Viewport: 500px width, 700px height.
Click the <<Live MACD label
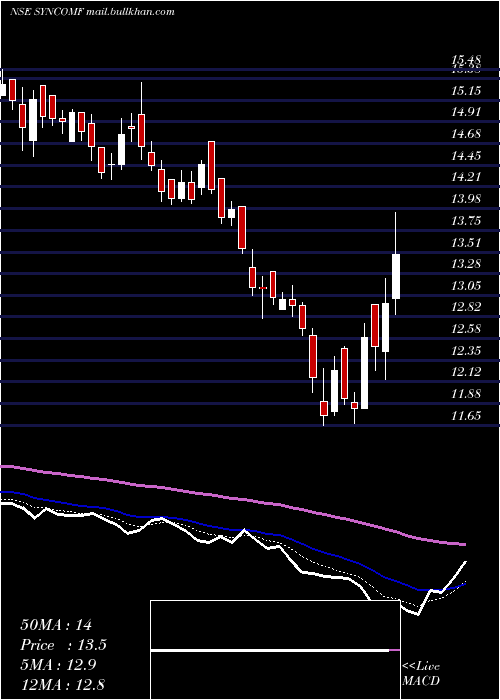tap(421, 674)
